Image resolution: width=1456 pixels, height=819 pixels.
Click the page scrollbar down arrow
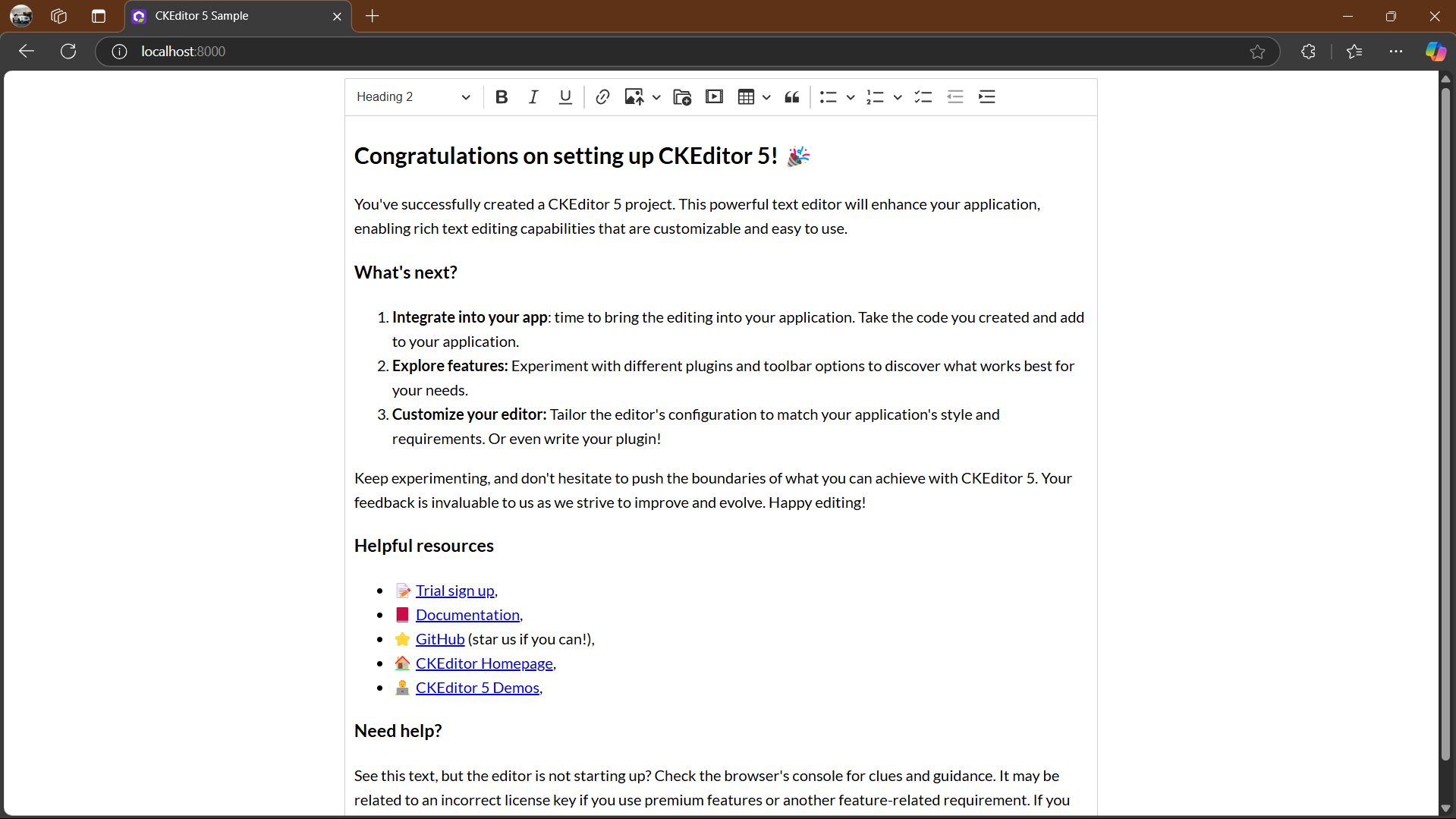[1445, 808]
